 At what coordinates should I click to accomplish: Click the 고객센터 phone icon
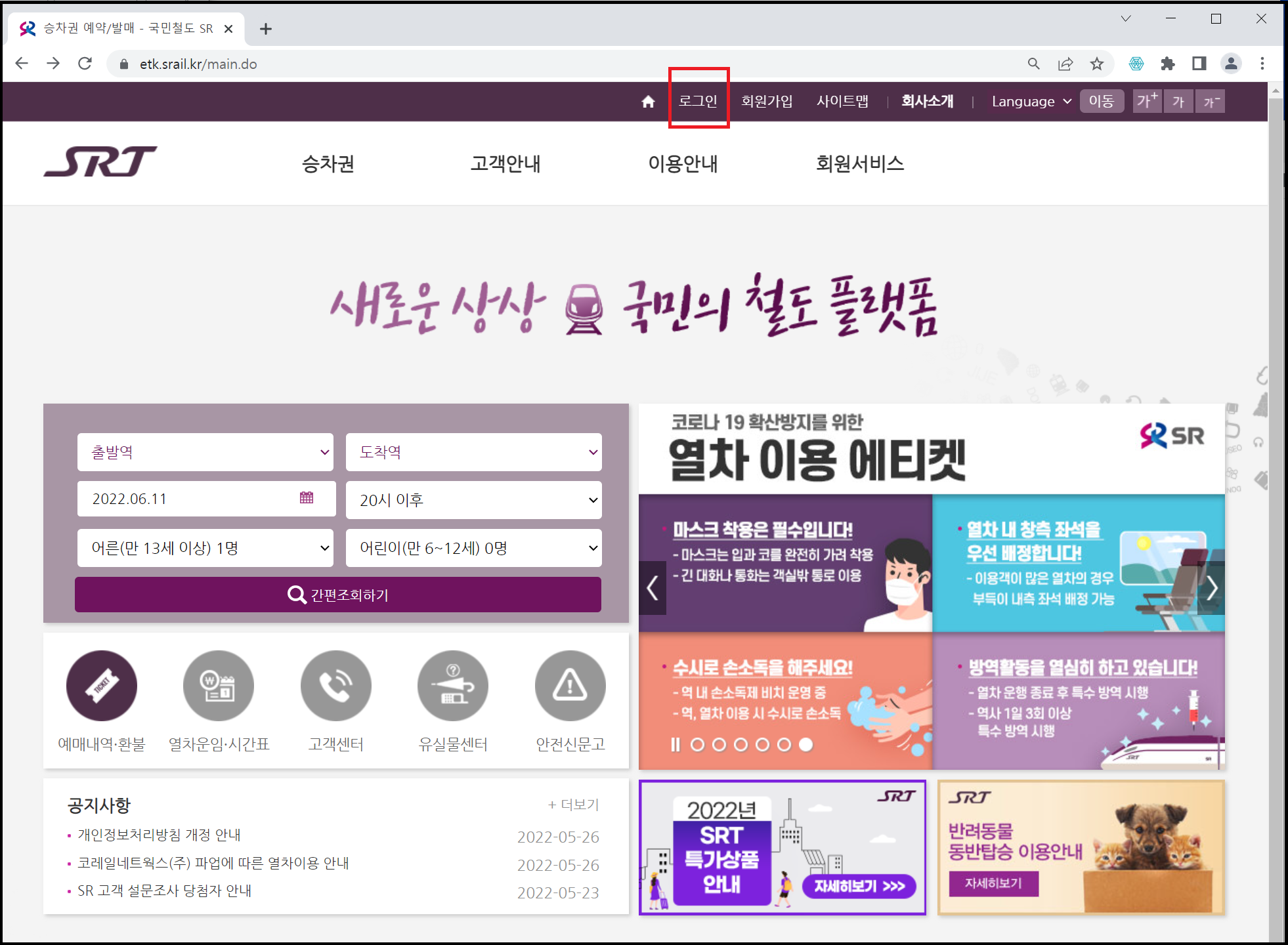click(x=335, y=686)
